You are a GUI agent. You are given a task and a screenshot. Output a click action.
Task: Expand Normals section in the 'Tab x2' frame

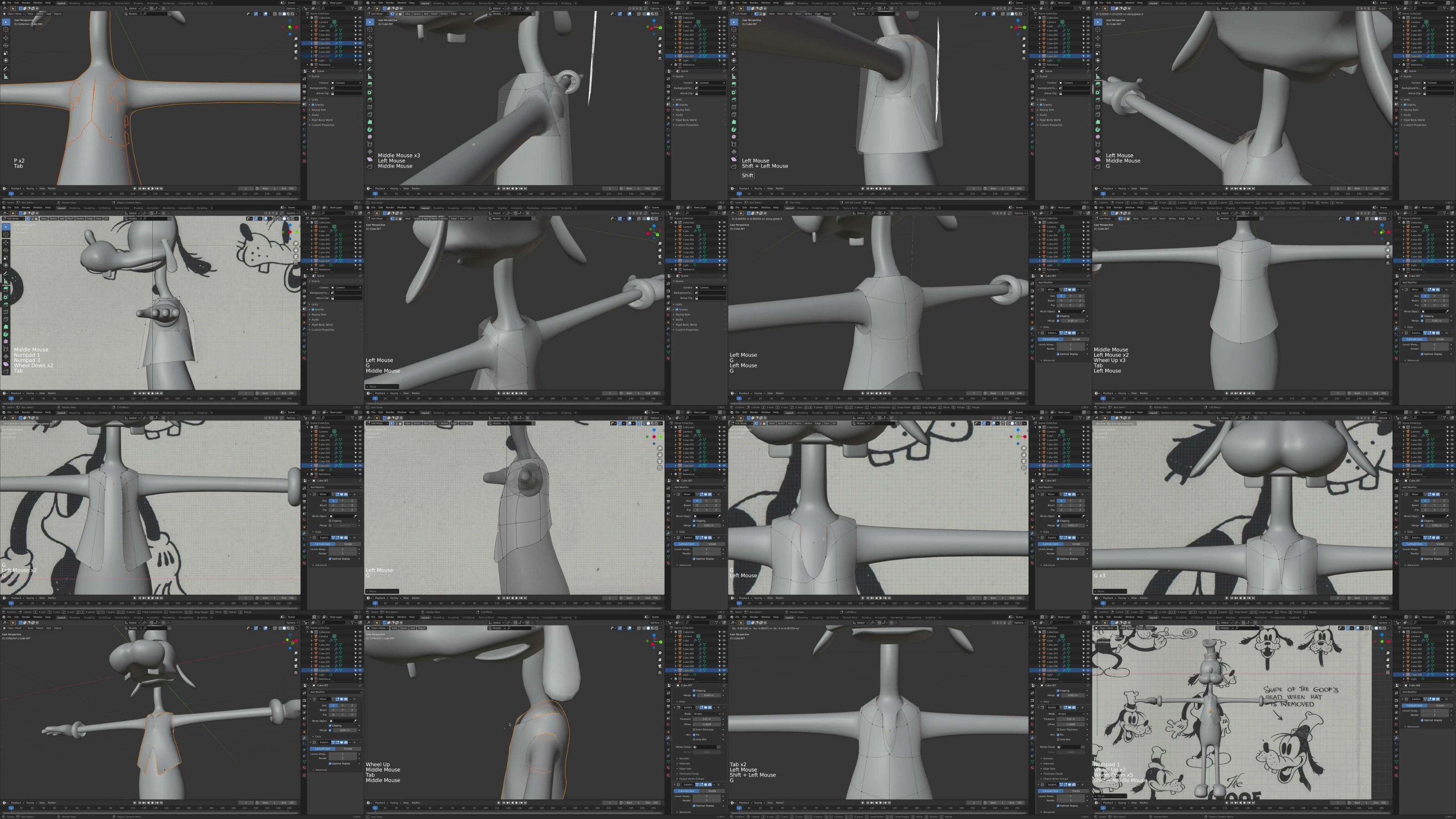(x=1047, y=758)
